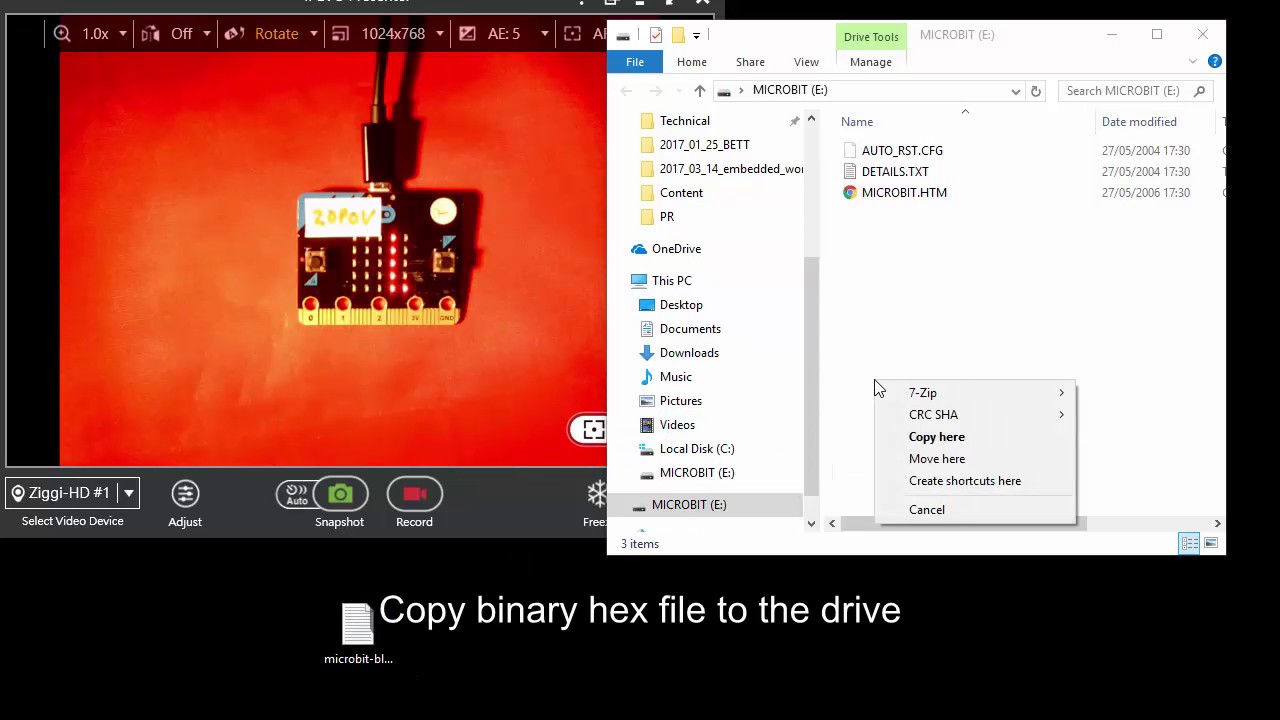Take a Snapshot with the camera button

(340, 494)
